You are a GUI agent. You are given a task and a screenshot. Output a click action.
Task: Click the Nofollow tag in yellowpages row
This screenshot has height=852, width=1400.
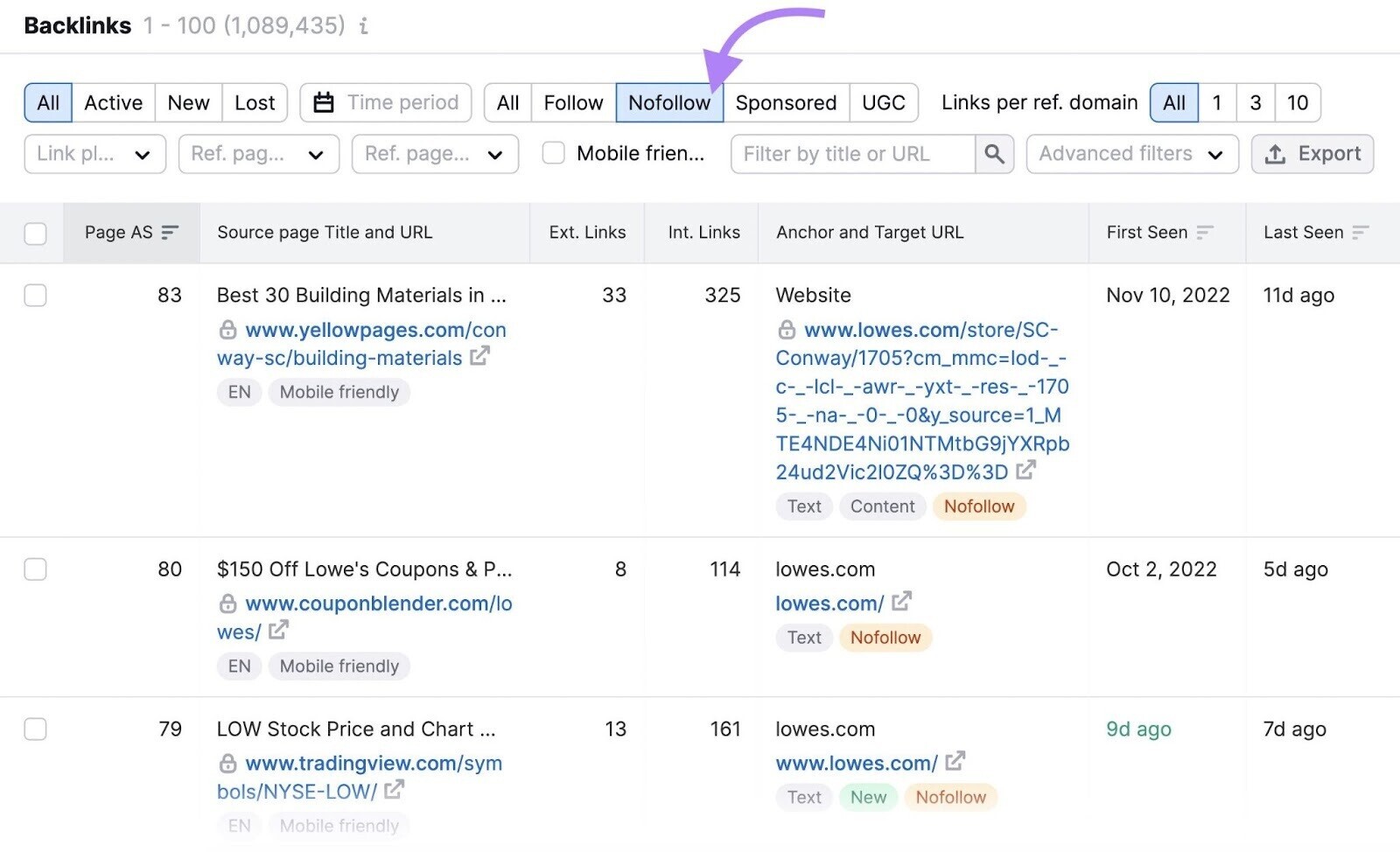tap(979, 506)
